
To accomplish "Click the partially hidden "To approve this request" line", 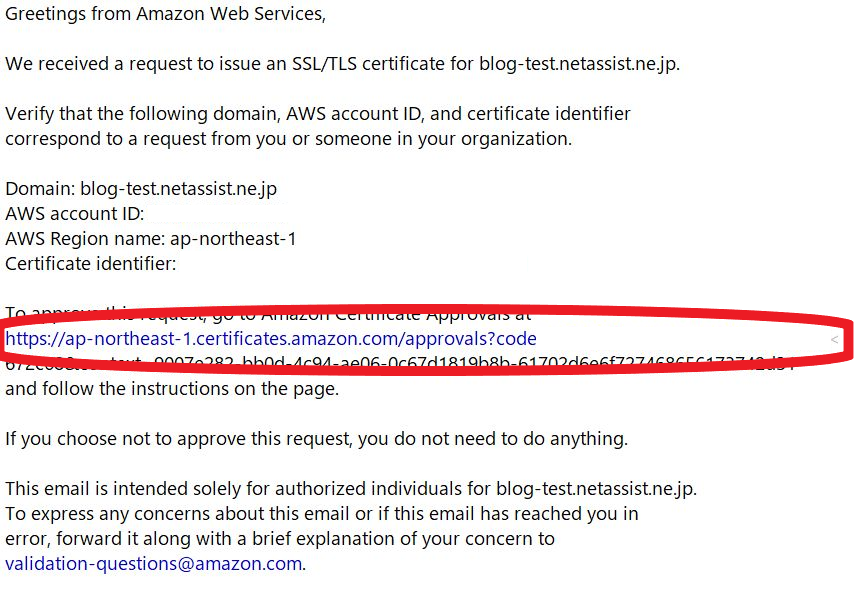I will coord(268,314).
